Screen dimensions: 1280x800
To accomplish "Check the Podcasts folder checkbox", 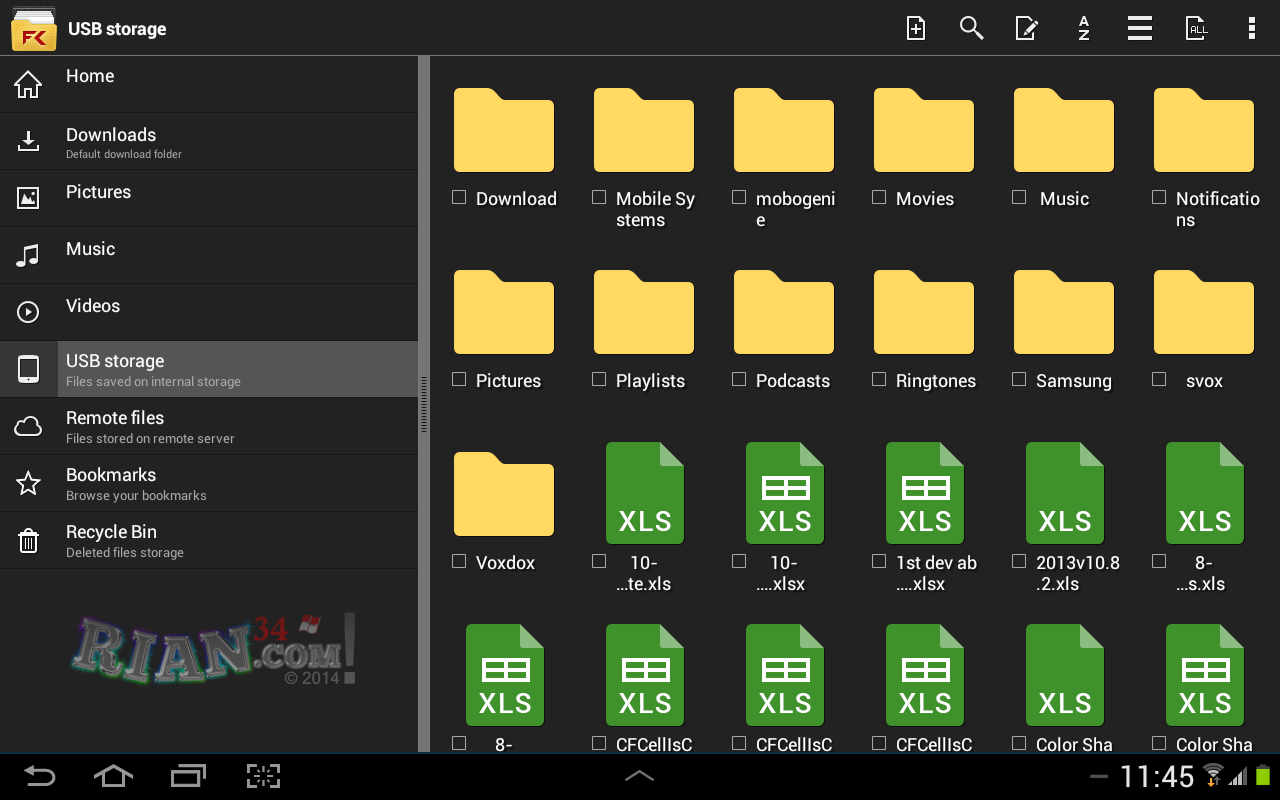I will [x=739, y=380].
